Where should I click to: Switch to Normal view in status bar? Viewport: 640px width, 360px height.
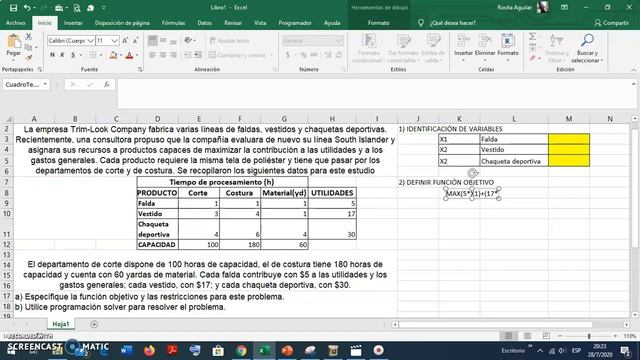tap(509, 336)
